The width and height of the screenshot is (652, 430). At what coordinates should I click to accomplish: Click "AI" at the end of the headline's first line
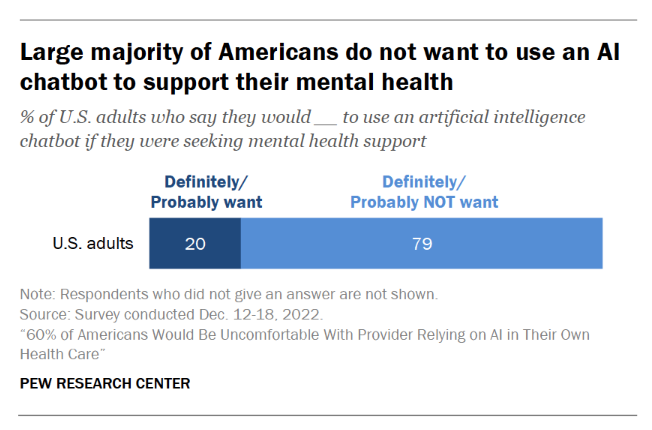606,52
